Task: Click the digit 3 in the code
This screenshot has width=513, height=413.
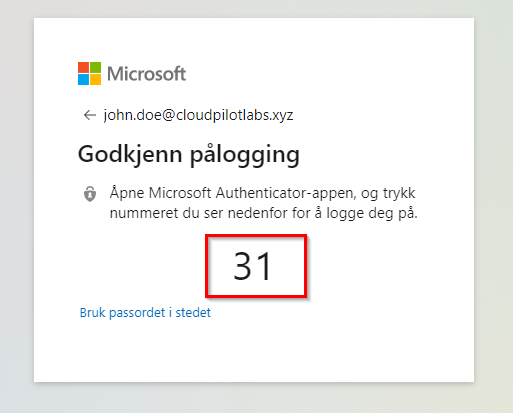Action: tap(242, 266)
